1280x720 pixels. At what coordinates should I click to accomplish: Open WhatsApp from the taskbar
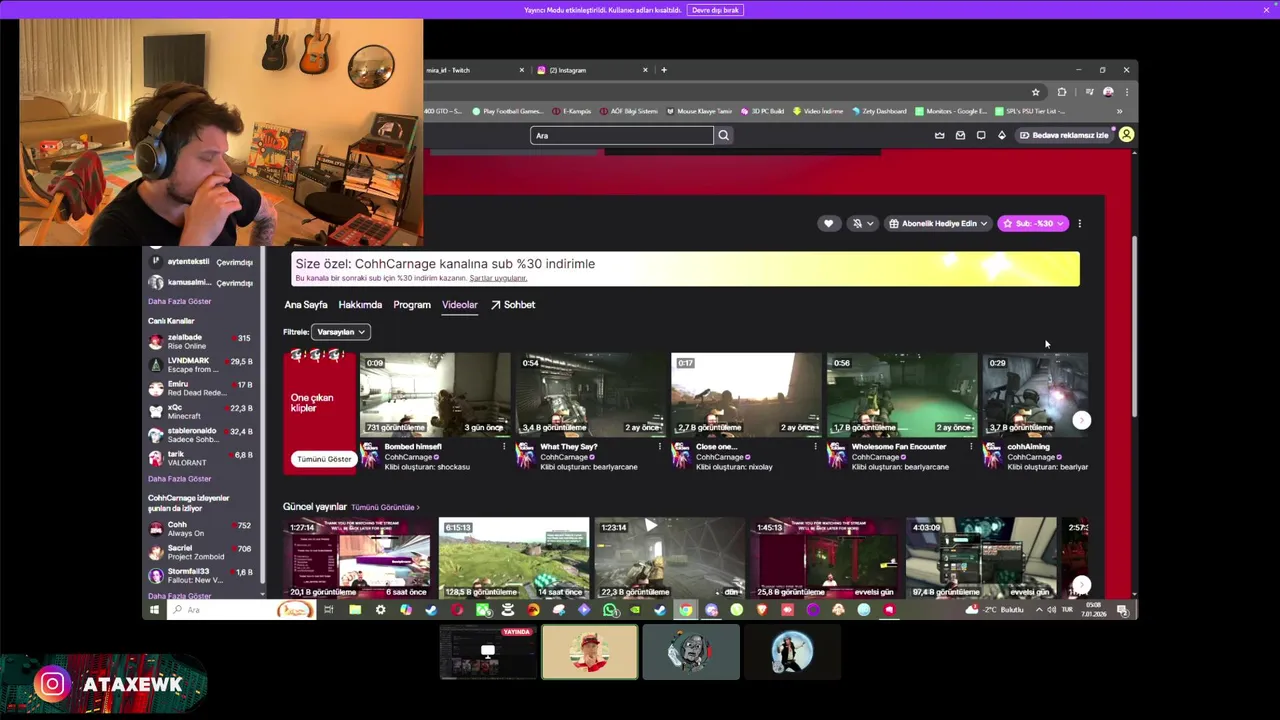click(610, 610)
